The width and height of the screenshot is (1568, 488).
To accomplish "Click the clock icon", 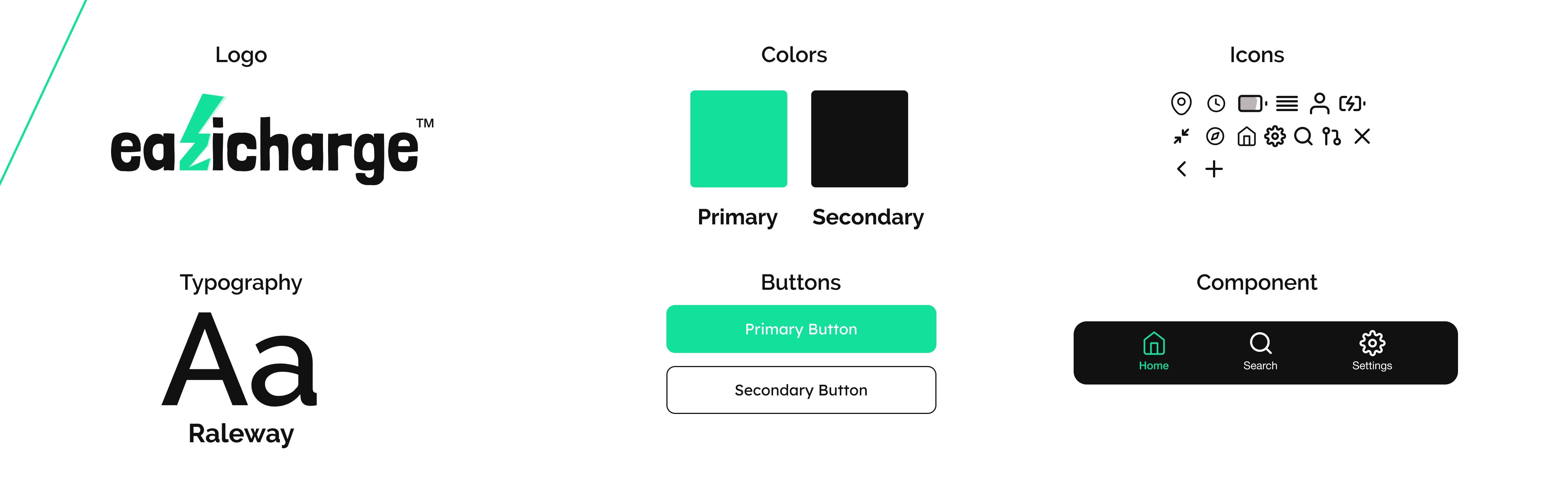I will [1216, 103].
